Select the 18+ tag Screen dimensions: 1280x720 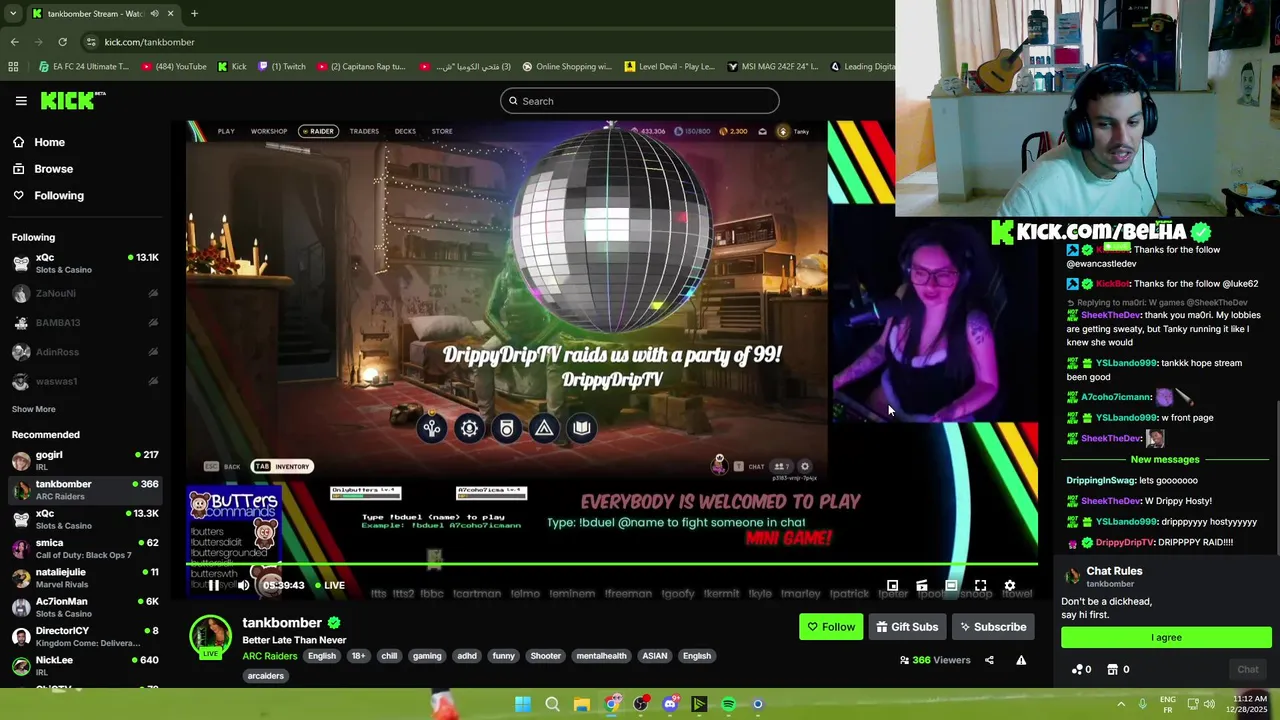358,656
